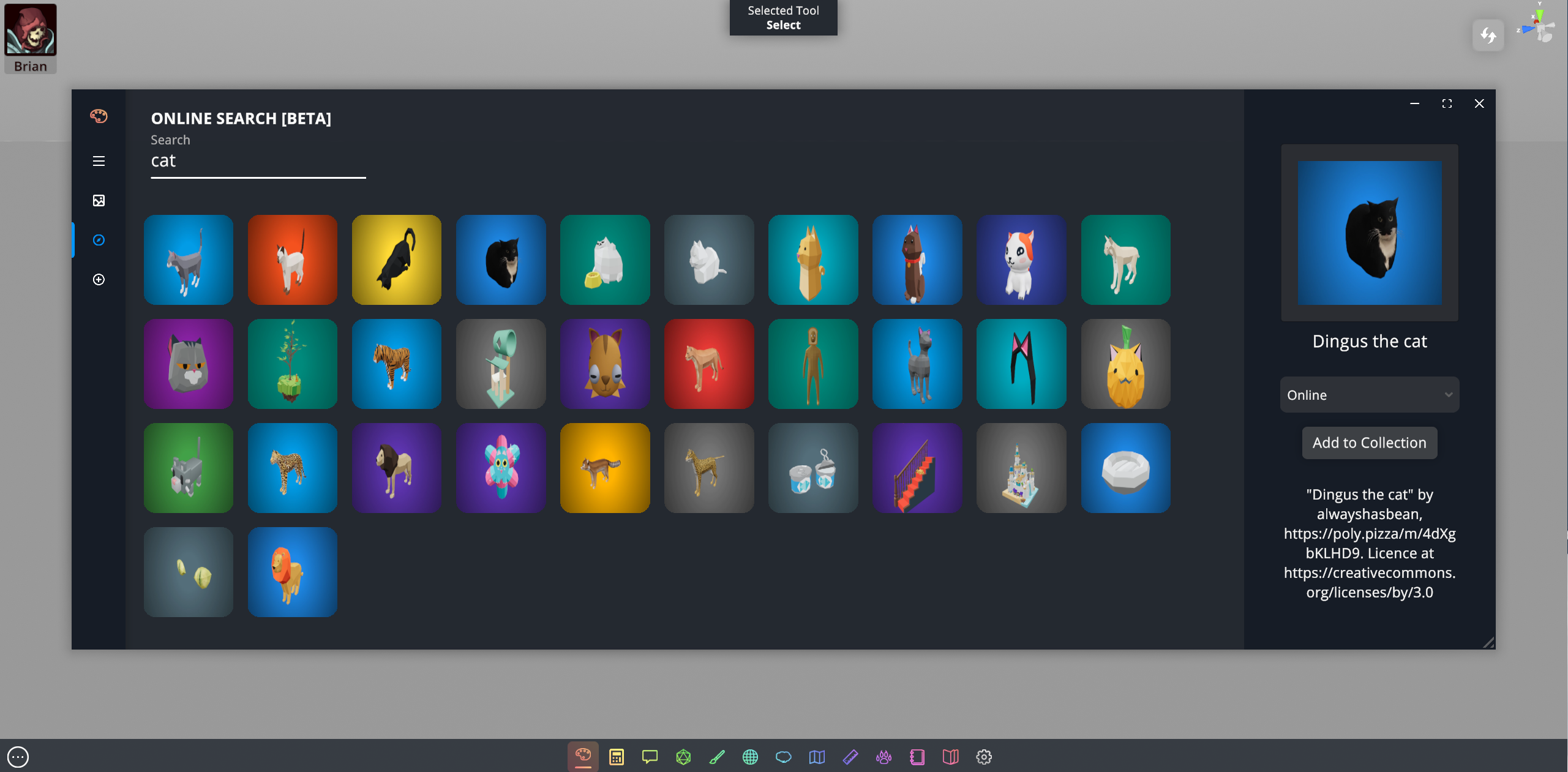Select the dice icosahedron tool
This screenshot has height=772, width=1568.
(683, 757)
